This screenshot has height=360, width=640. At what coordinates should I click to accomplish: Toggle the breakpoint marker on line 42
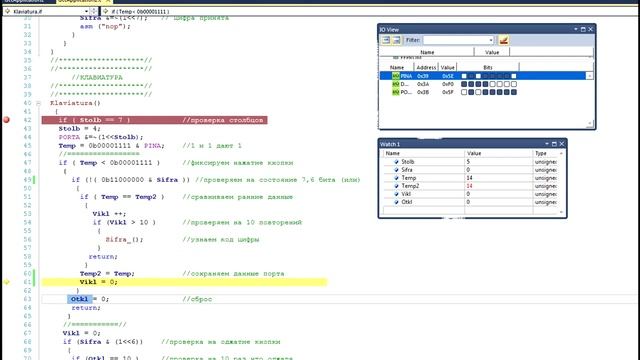(6, 120)
